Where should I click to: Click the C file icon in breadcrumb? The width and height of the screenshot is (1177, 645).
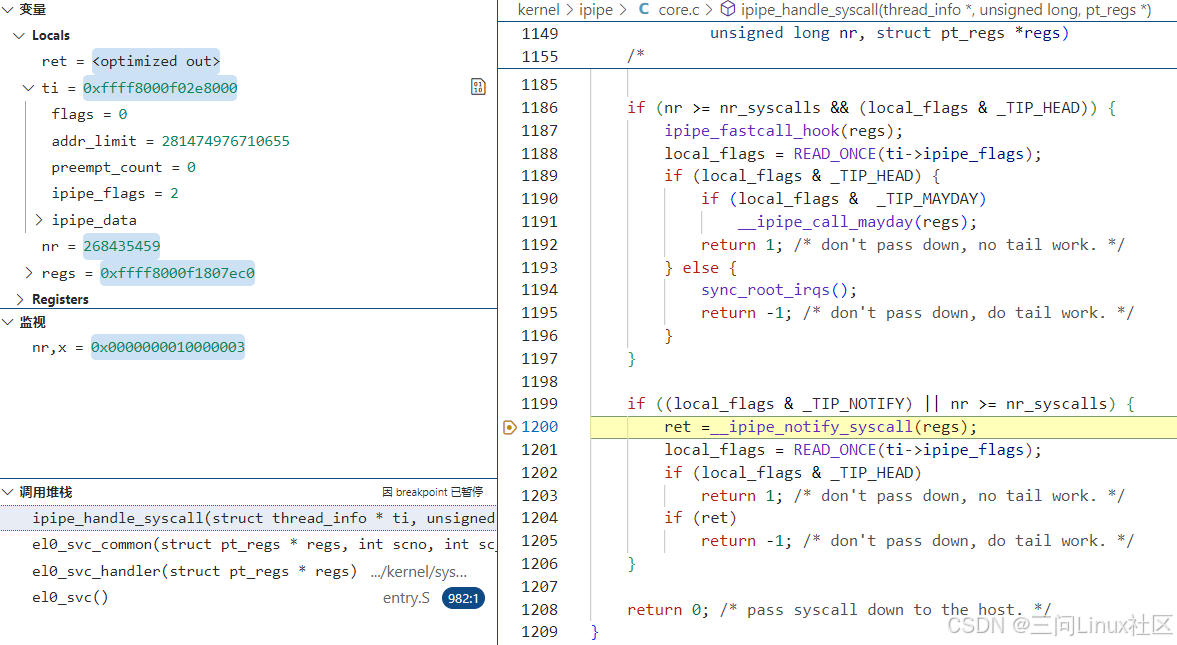(x=644, y=9)
